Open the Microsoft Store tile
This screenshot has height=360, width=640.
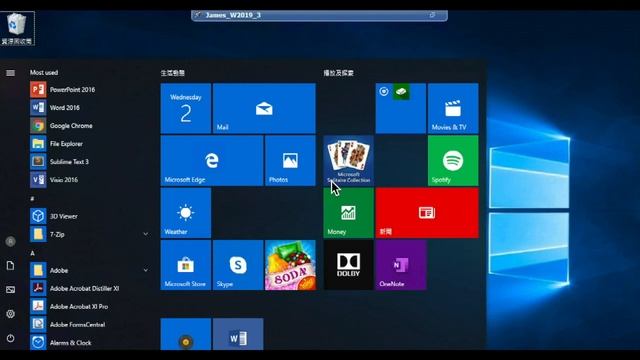186,265
